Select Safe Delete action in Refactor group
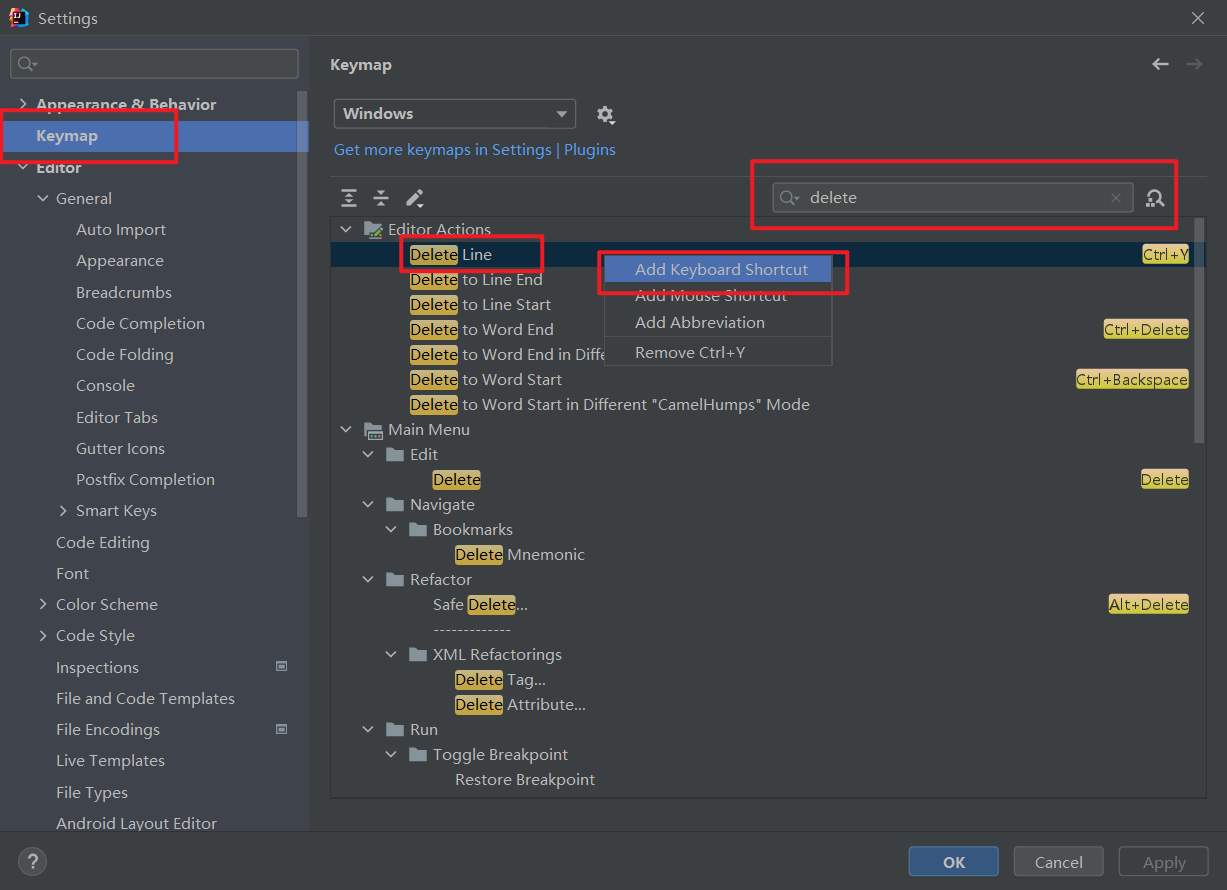This screenshot has height=890, width=1227. tap(480, 605)
